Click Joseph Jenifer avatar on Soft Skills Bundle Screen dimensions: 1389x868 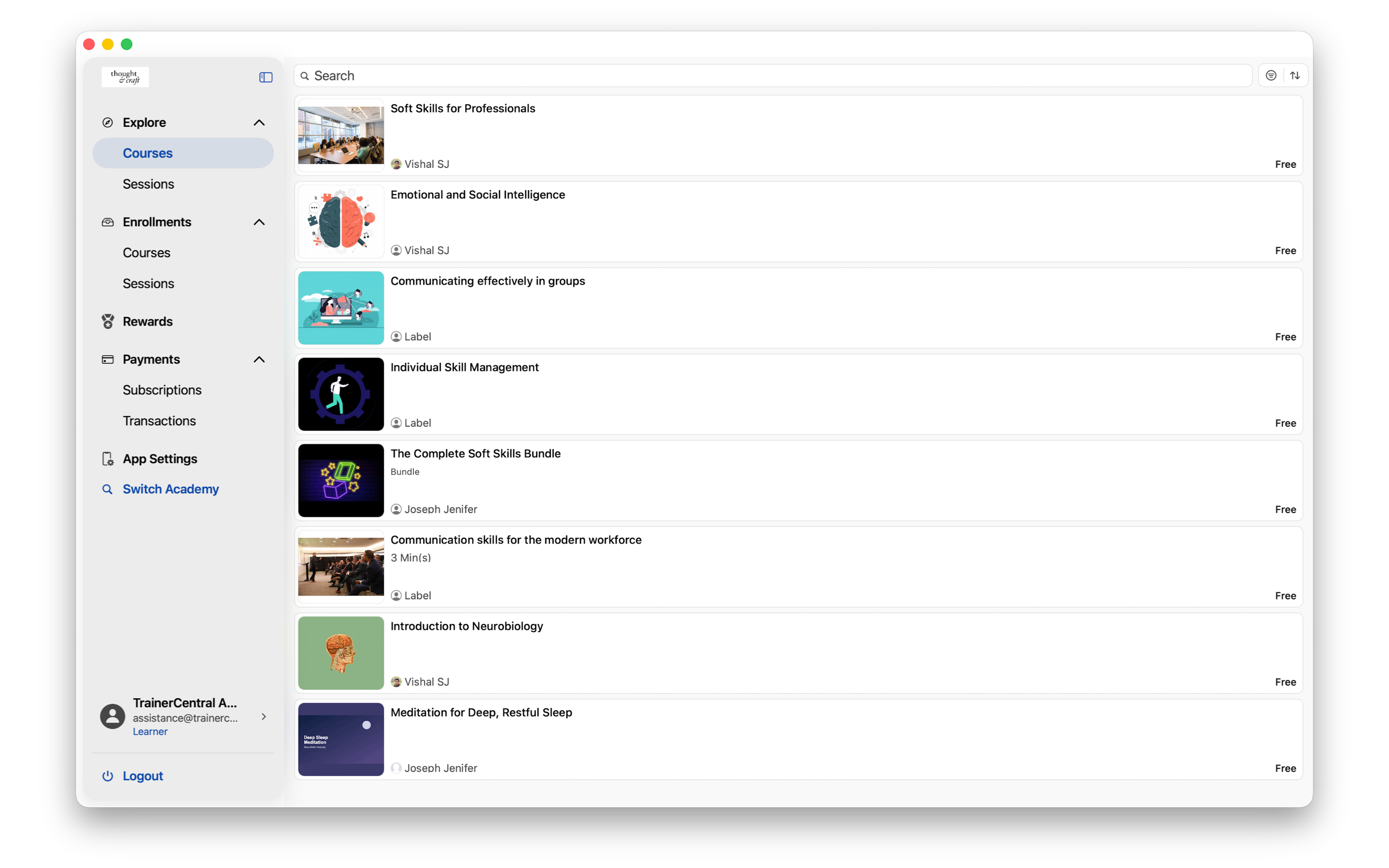396,509
